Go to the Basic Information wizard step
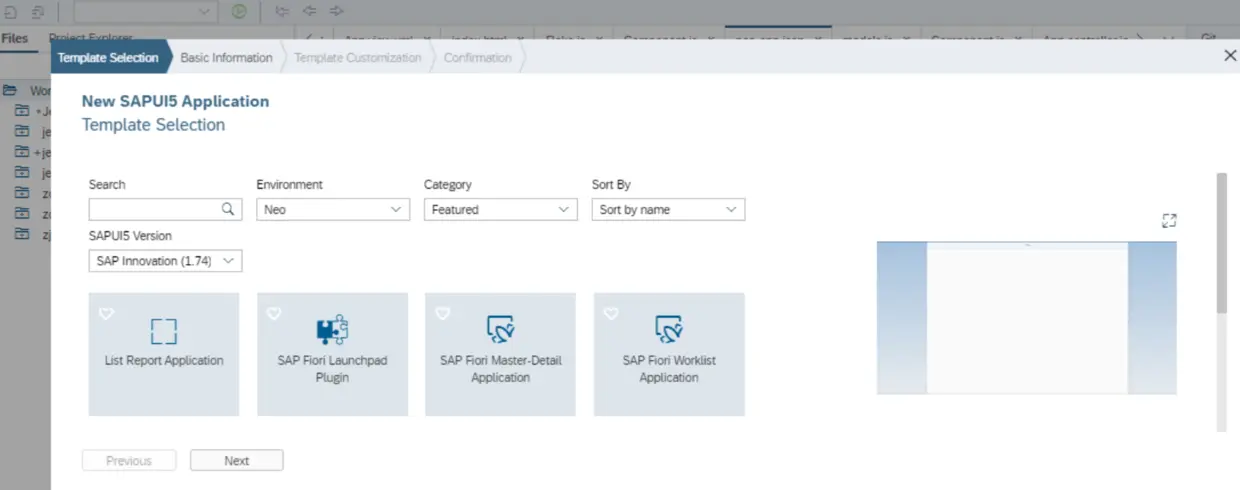The image size is (1240, 490). 226,57
